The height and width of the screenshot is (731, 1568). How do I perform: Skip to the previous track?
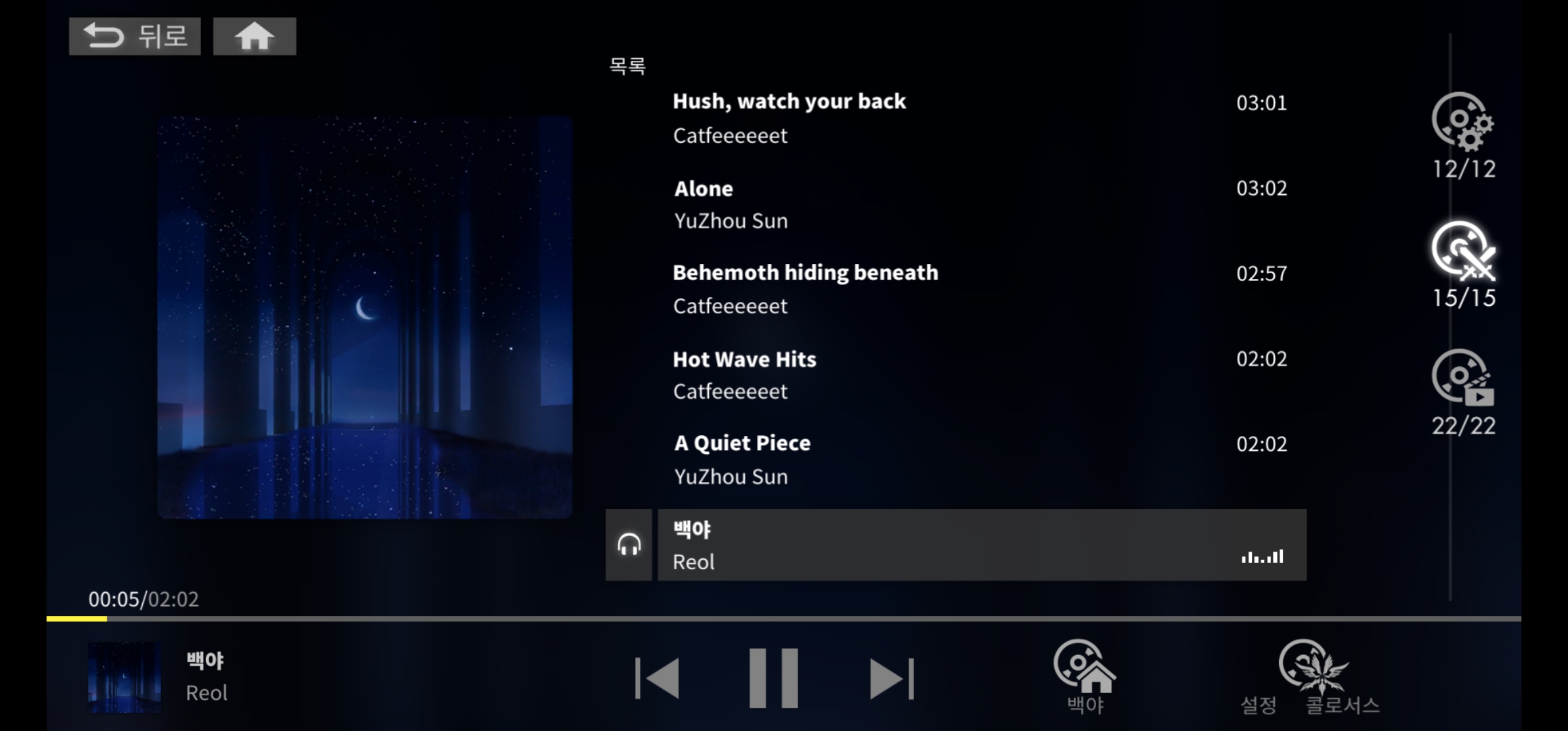657,678
